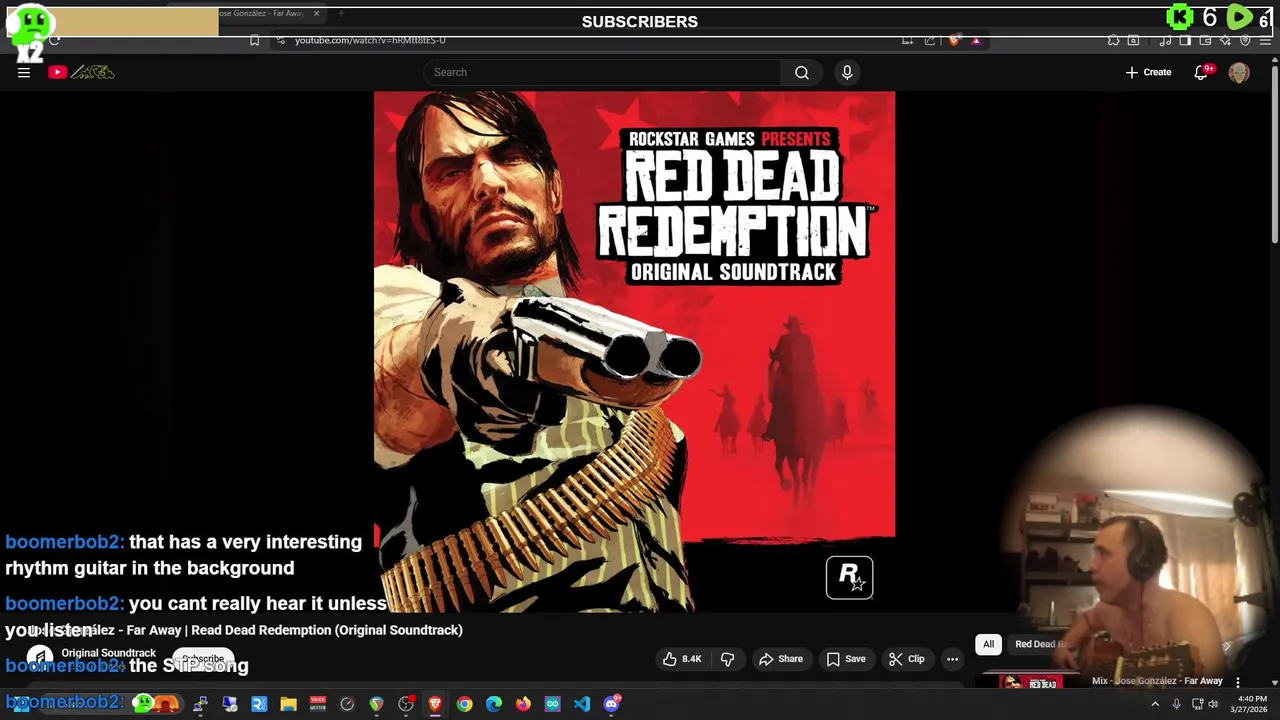This screenshot has width=1280, height=720.
Task: Run search with magnifier button
Action: click(802, 72)
